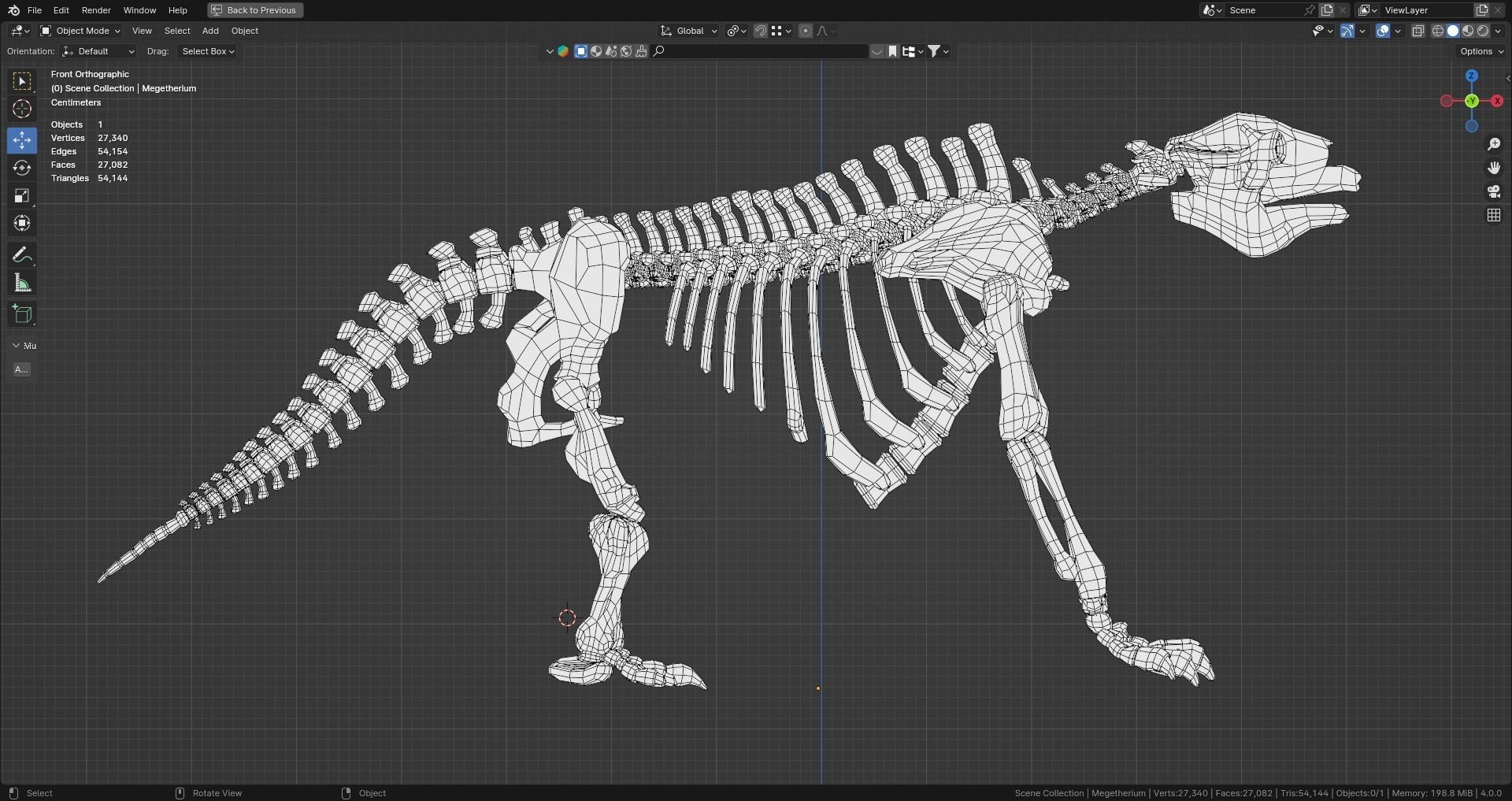Open gizmo options dropdown arrow
The image size is (1512, 801).
tap(1363, 31)
